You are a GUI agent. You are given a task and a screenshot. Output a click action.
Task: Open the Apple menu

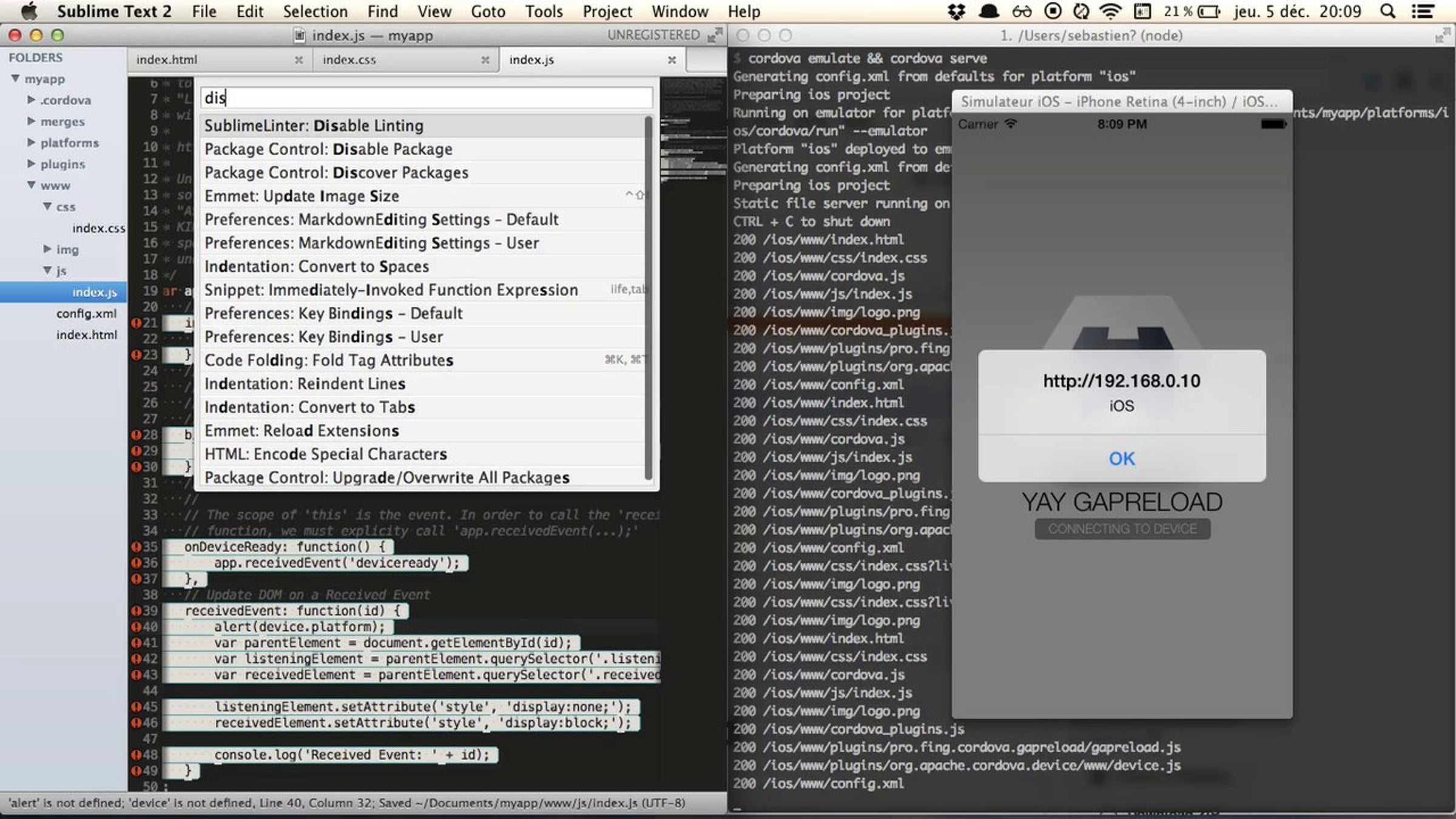(29, 11)
